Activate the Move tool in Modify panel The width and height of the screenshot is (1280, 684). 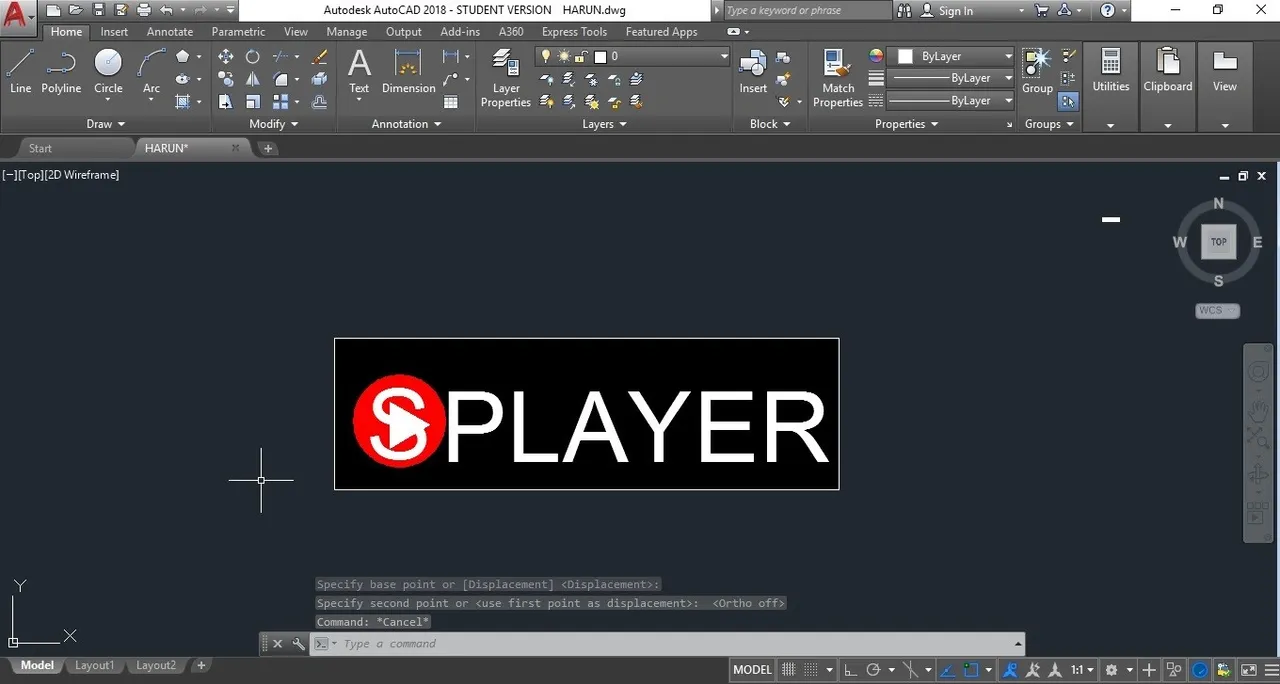point(226,57)
